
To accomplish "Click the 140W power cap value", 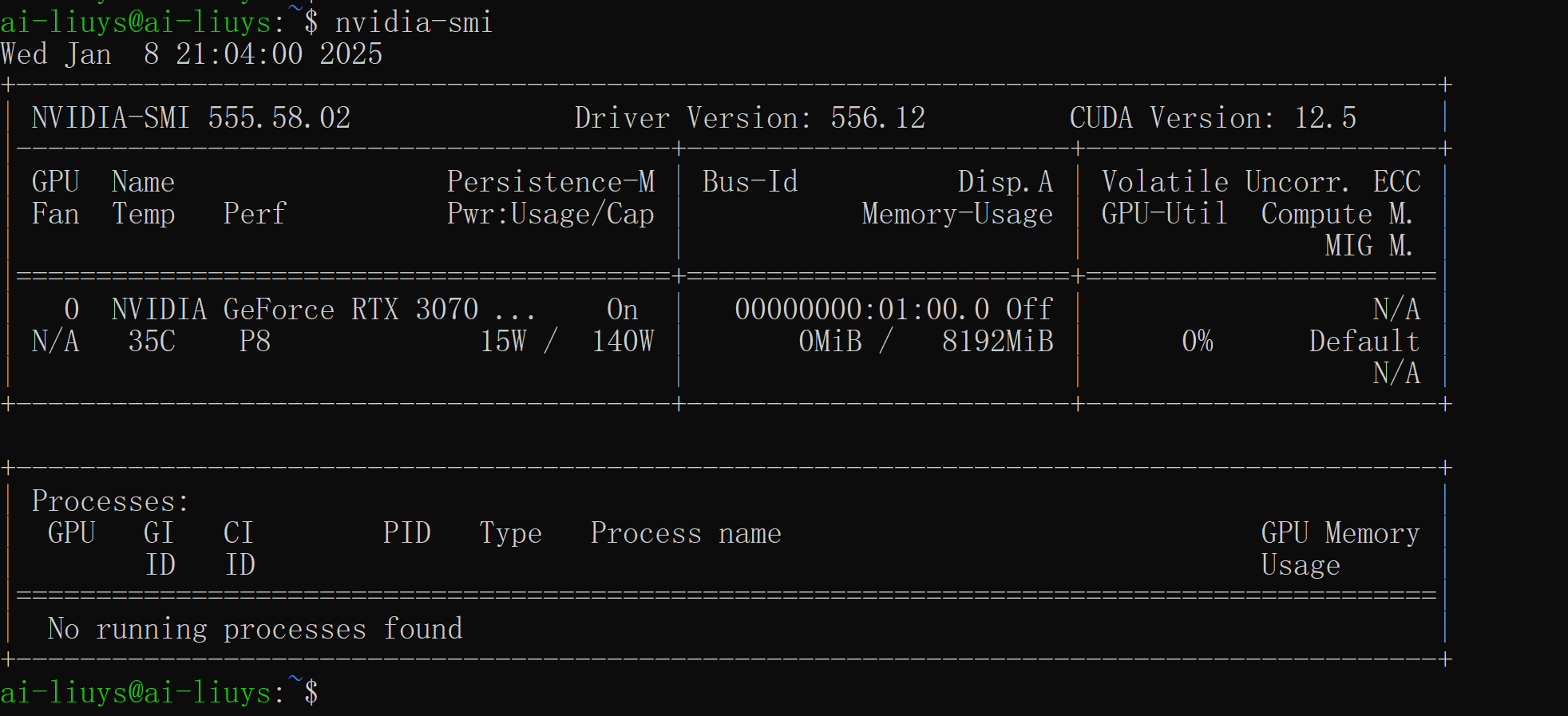I will [622, 342].
